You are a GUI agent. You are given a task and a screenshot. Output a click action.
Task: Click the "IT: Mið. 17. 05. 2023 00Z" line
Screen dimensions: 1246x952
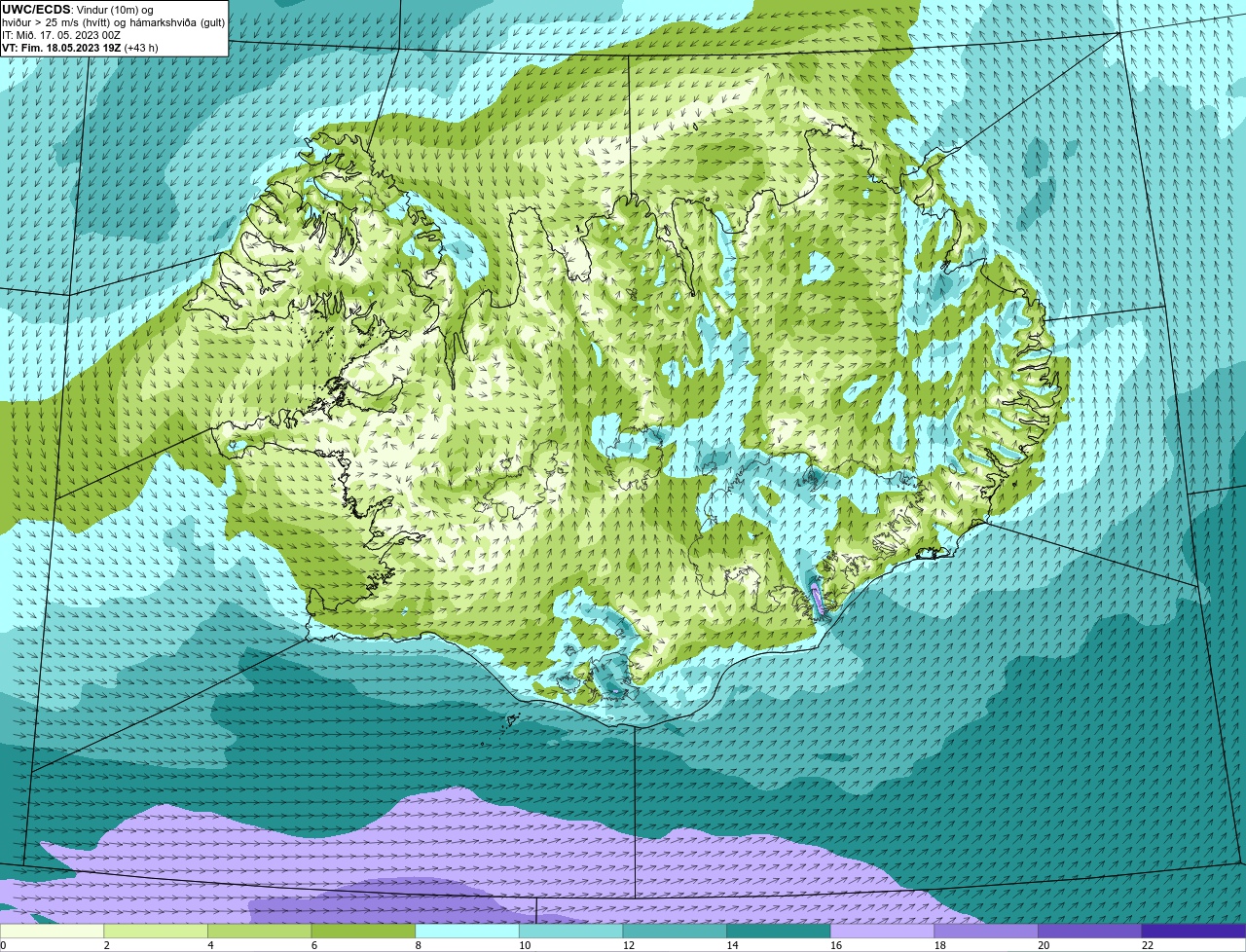(61, 35)
